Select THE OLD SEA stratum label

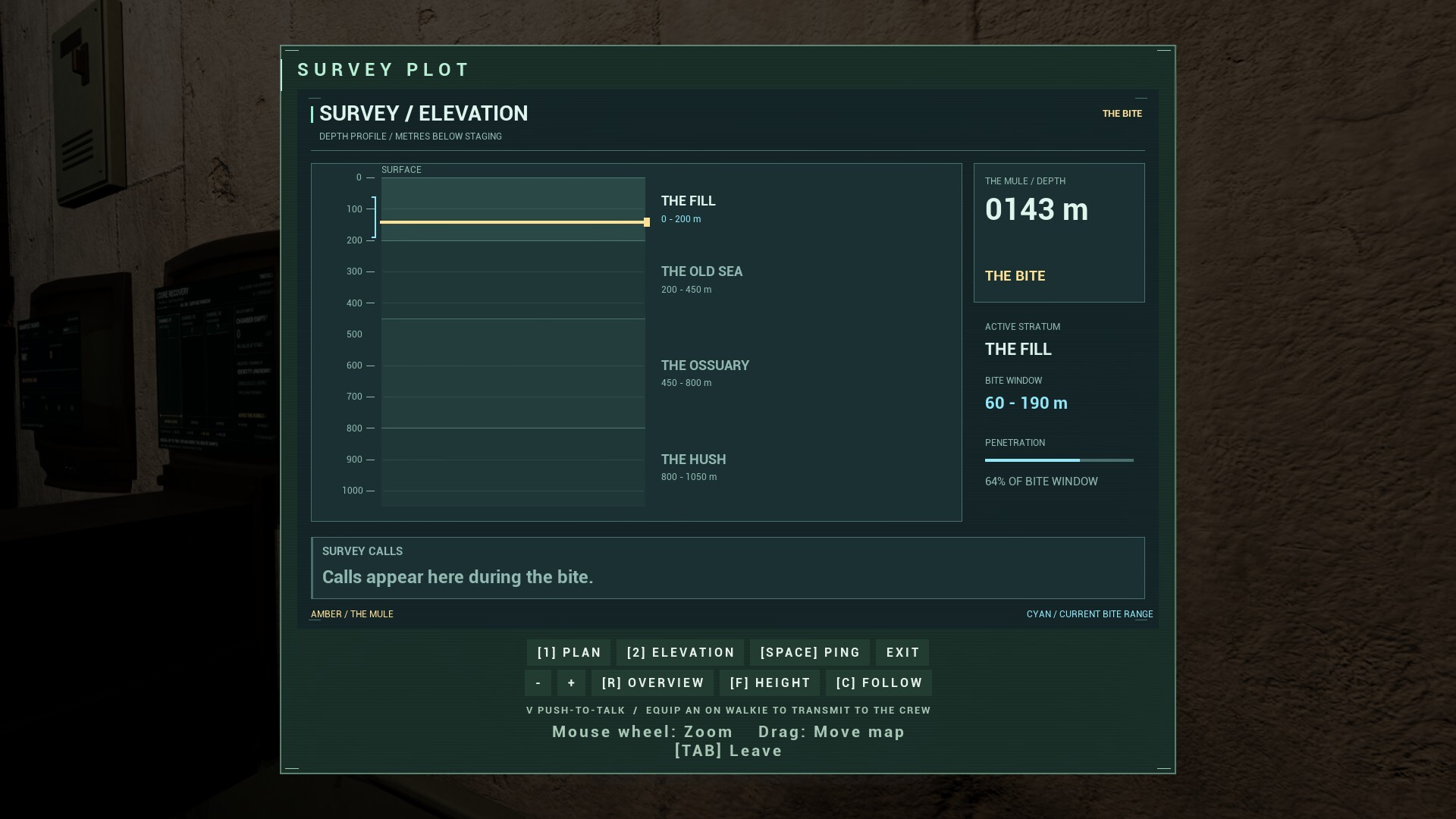[x=701, y=271]
